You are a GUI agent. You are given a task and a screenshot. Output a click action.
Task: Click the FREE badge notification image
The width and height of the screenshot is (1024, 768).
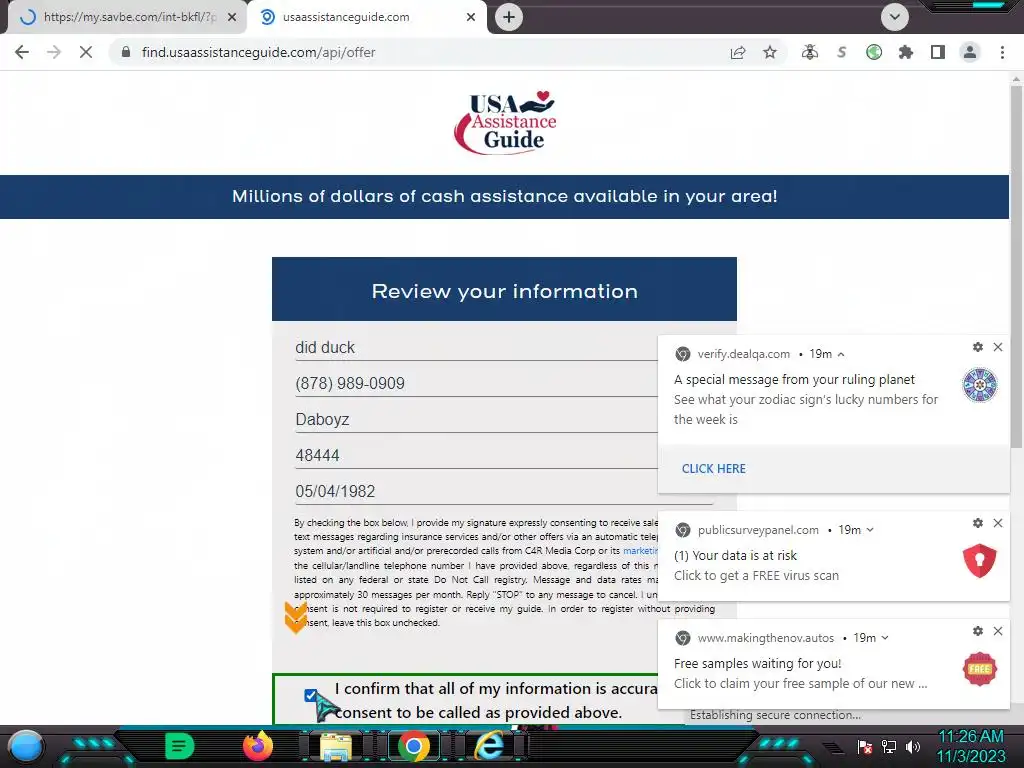point(980,669)
